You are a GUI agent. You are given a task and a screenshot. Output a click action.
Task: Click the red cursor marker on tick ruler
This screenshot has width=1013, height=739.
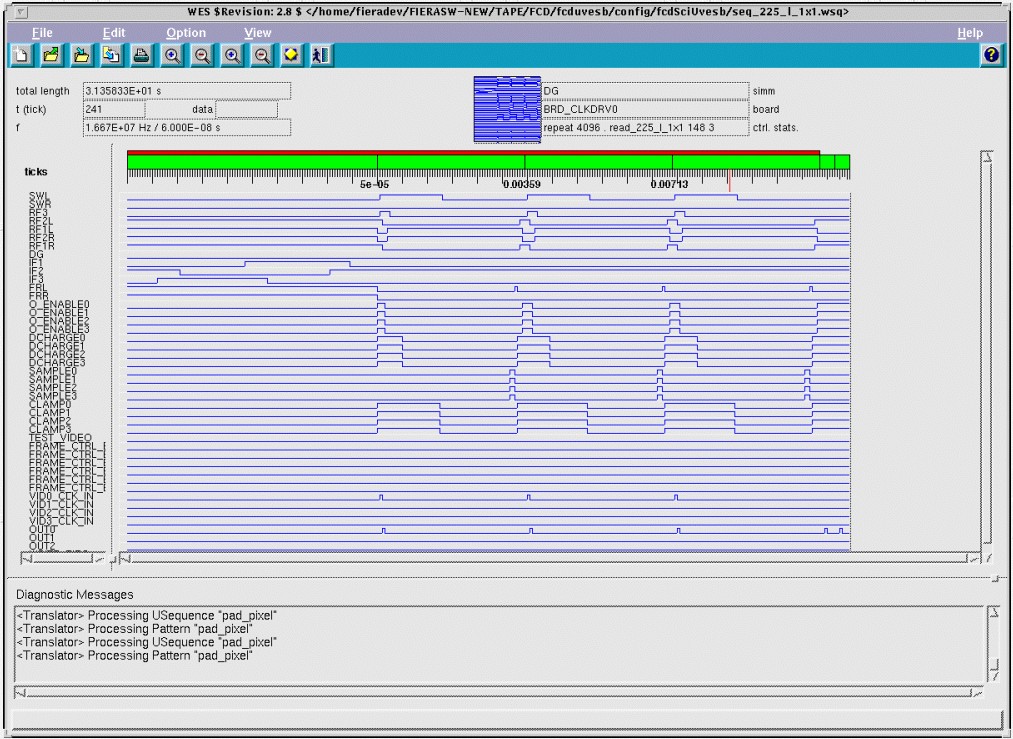click(x=729, y=184)
